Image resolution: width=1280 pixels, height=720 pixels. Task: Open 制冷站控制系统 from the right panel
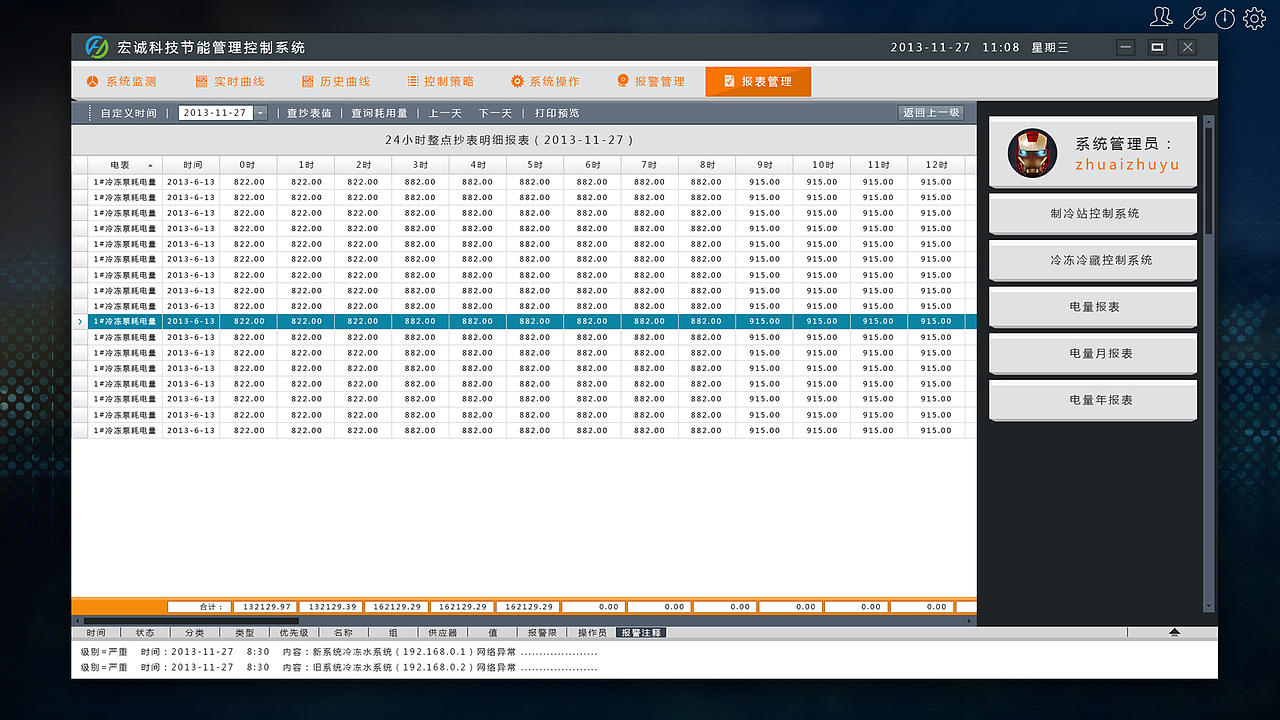click(1093, 214)
